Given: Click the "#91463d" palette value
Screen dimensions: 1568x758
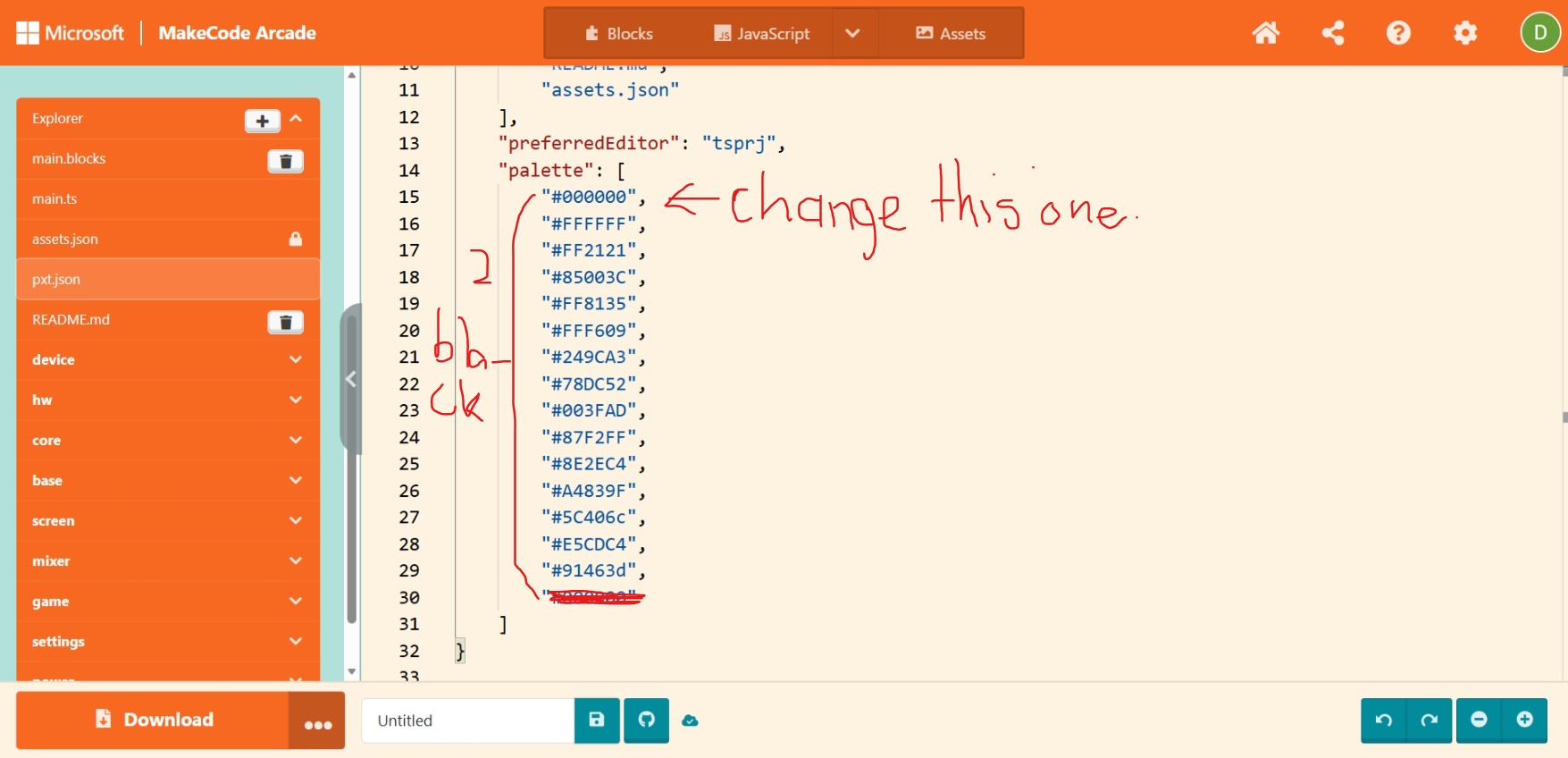Looking at the screenshot, I should click(589, 570).
